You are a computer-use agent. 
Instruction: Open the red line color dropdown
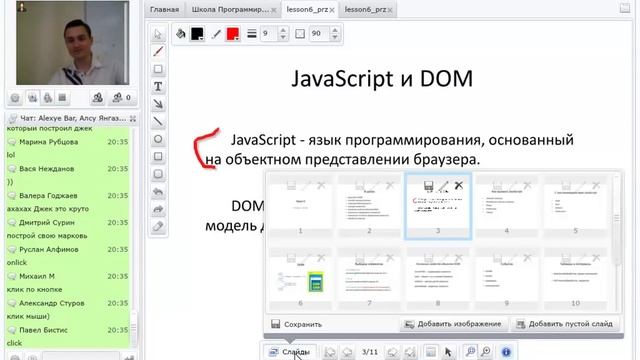[233, 33]
